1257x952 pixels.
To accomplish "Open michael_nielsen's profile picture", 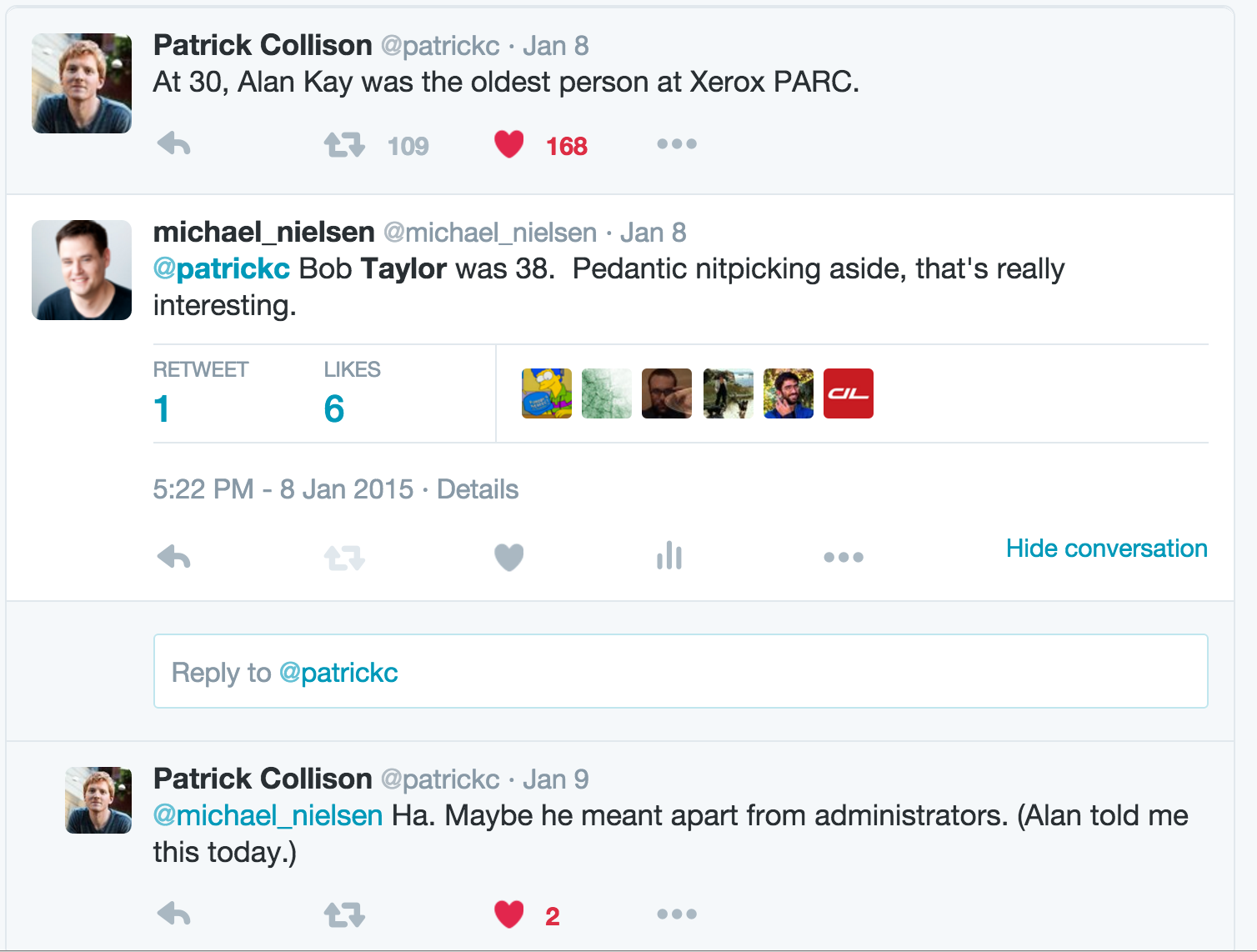I will pyautogui.click(x=82, y=270).
